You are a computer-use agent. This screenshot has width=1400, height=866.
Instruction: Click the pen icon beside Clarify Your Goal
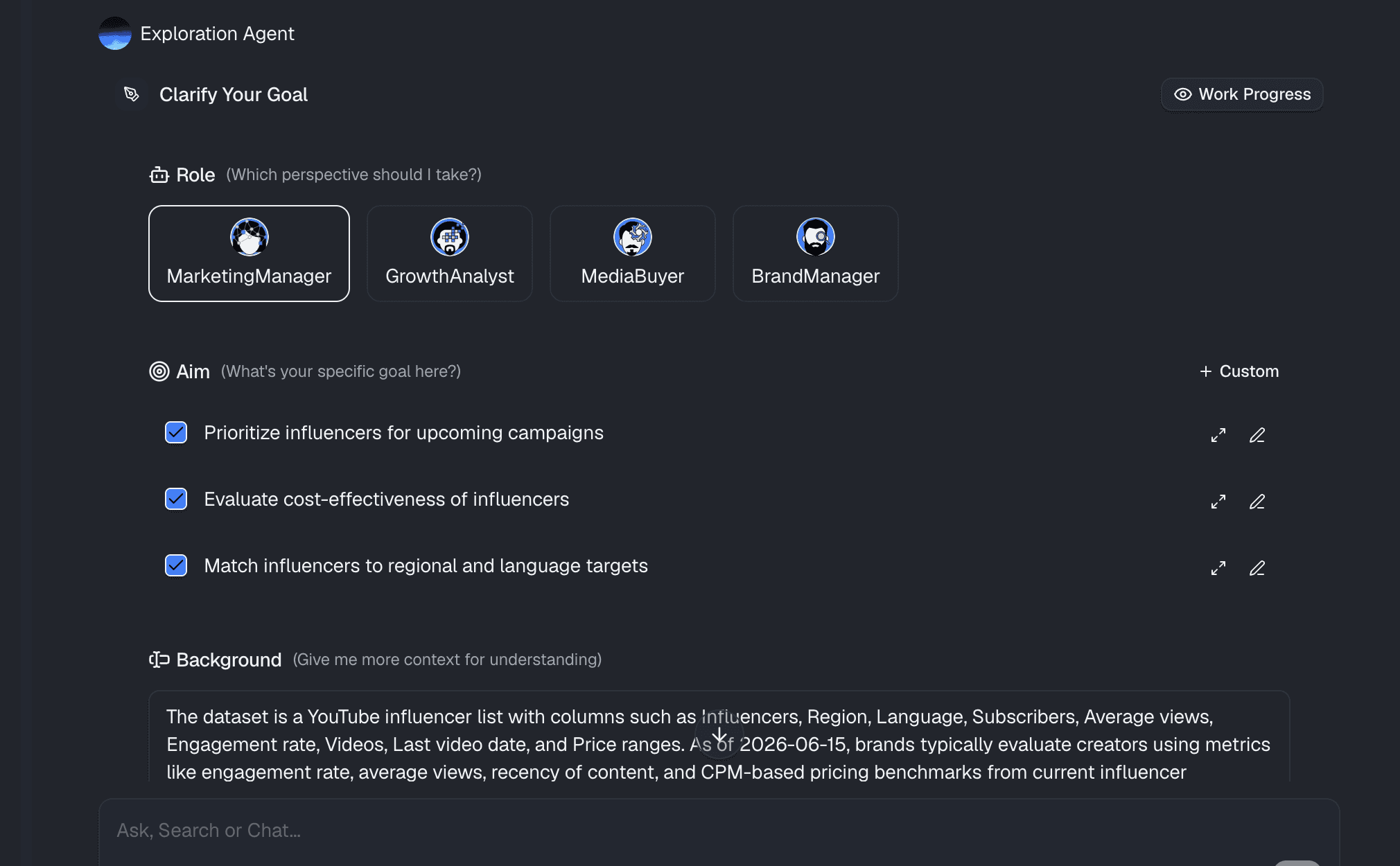pos(131,94)
